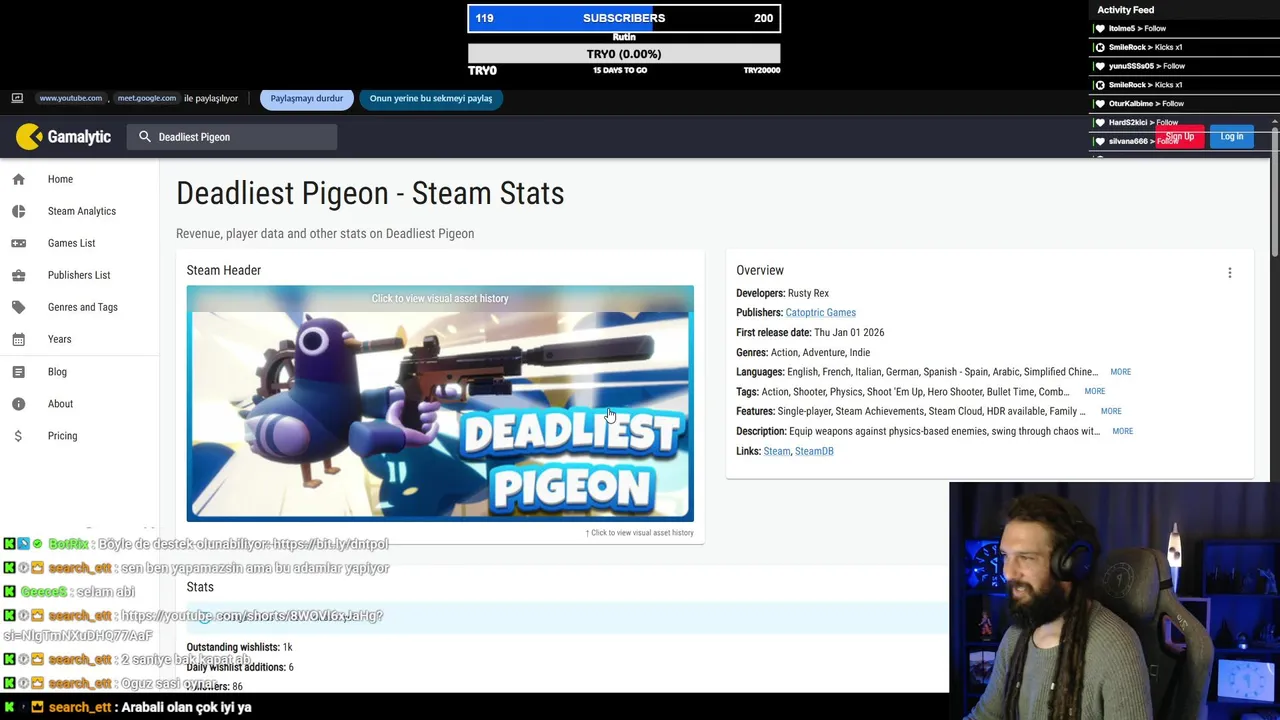Click the Genres and Tags tag icon
The image size is (1280, 720).
(x=18, y=307)
